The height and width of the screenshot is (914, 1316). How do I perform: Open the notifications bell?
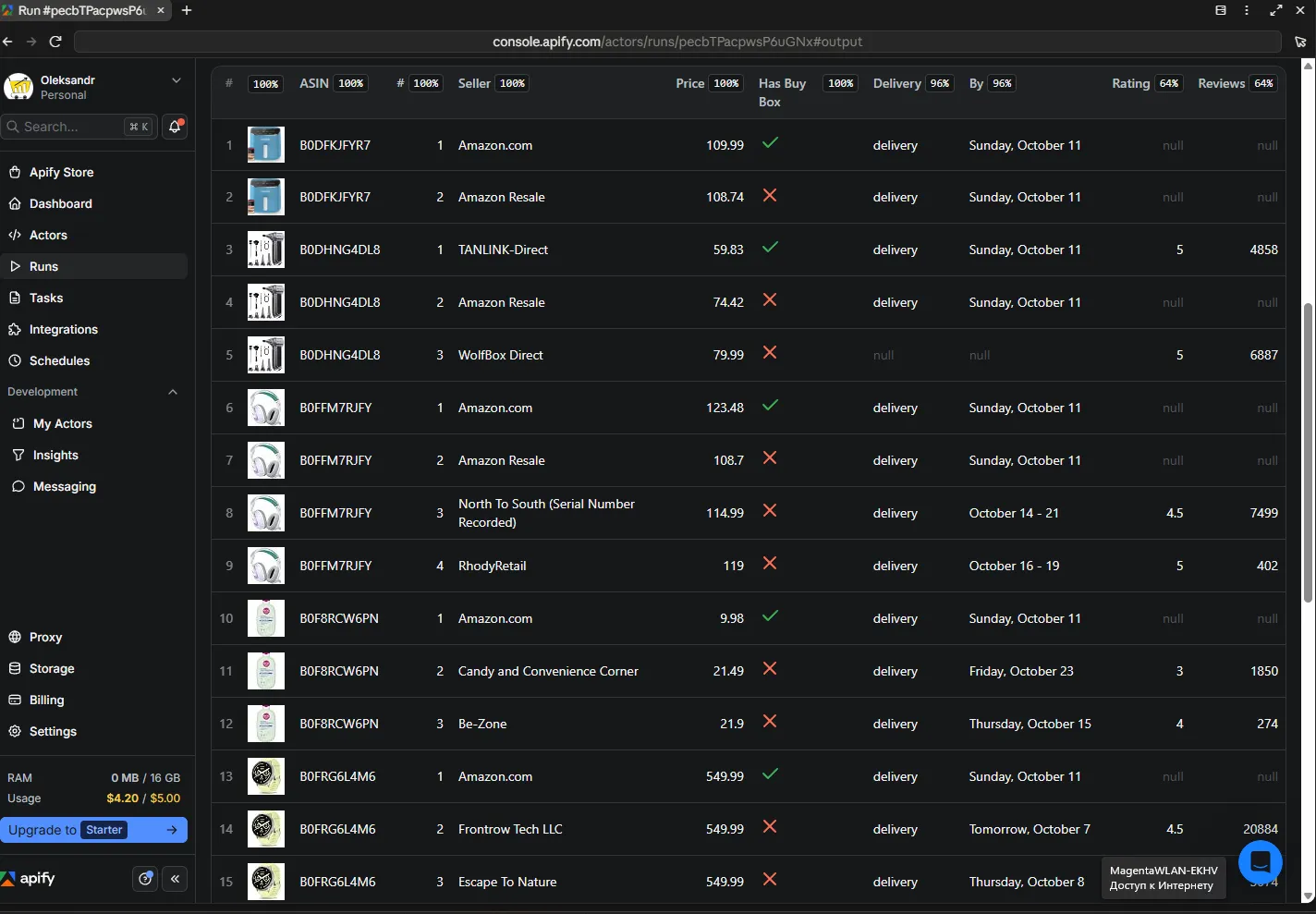click(x=175, y=127)
